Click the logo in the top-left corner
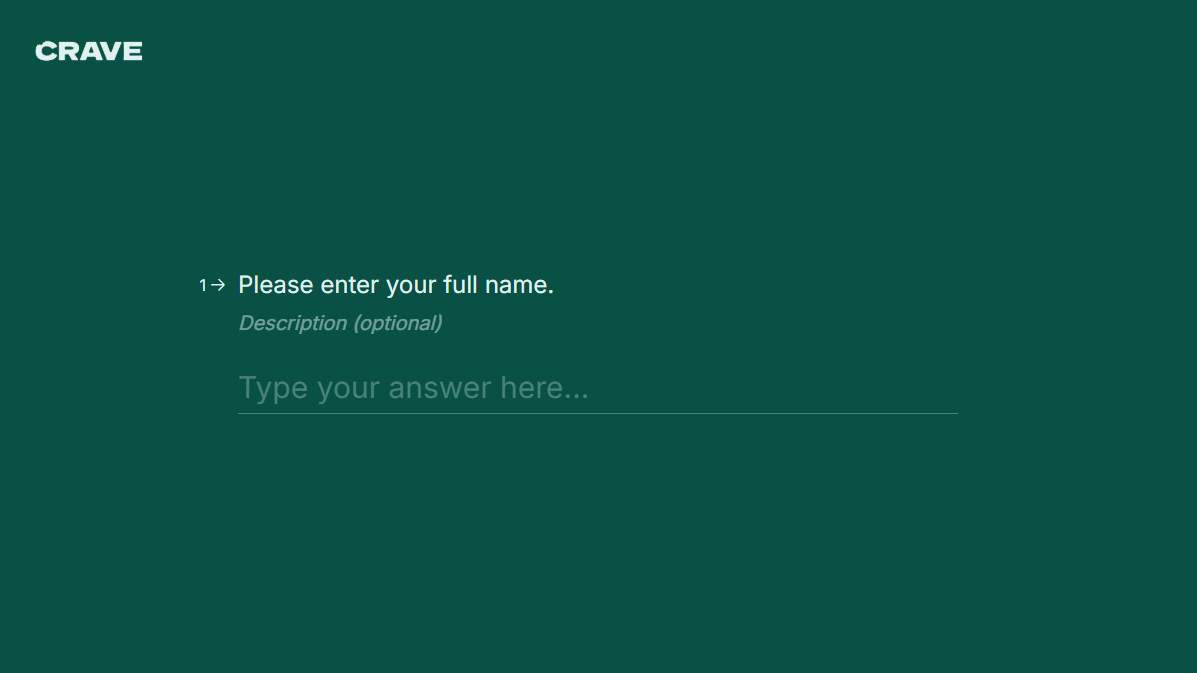The height and width of the screenshot is (673, 1197). [x=88, y=51]
